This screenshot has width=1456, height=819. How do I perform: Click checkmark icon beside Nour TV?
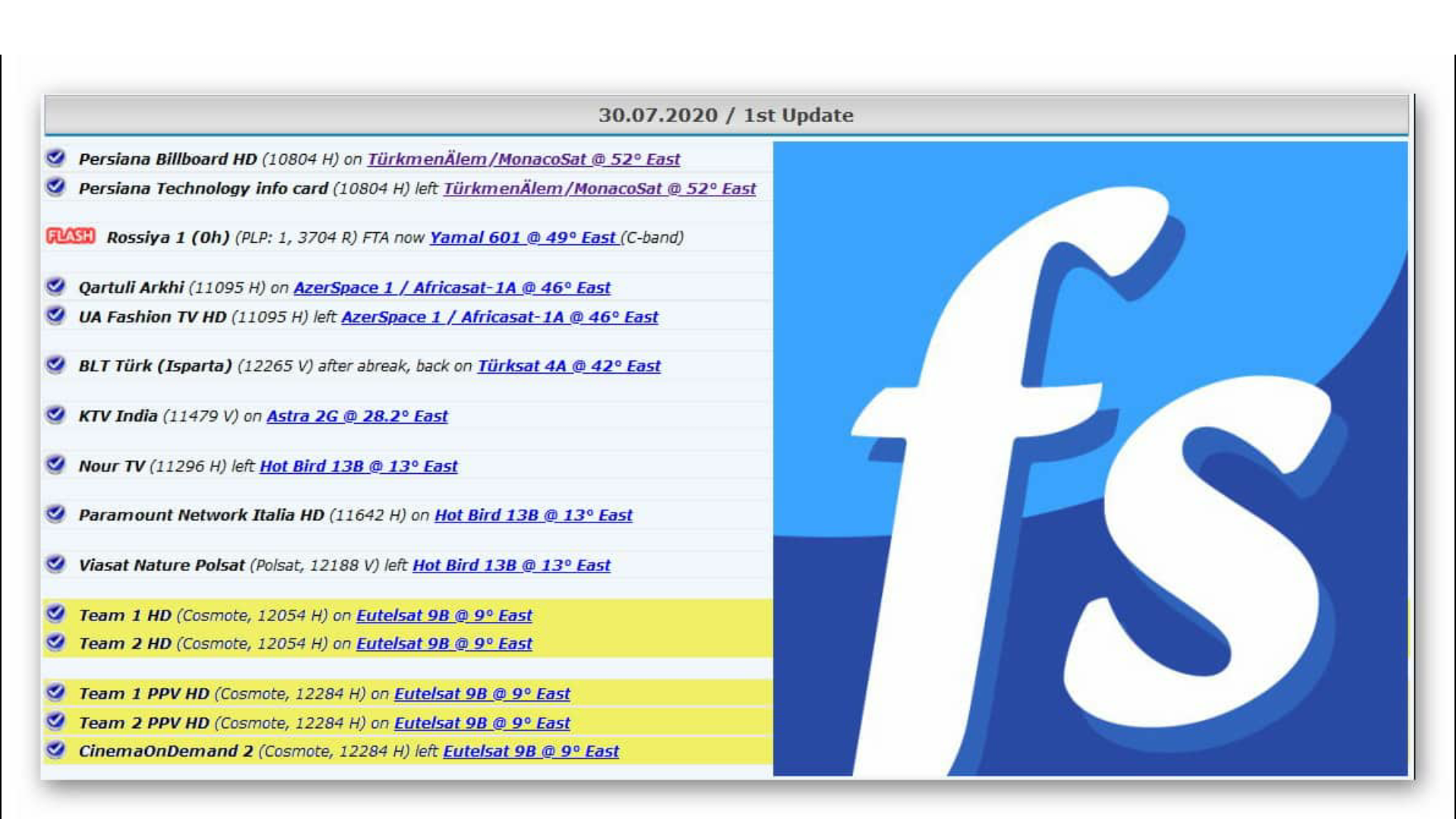pos(55,464)
